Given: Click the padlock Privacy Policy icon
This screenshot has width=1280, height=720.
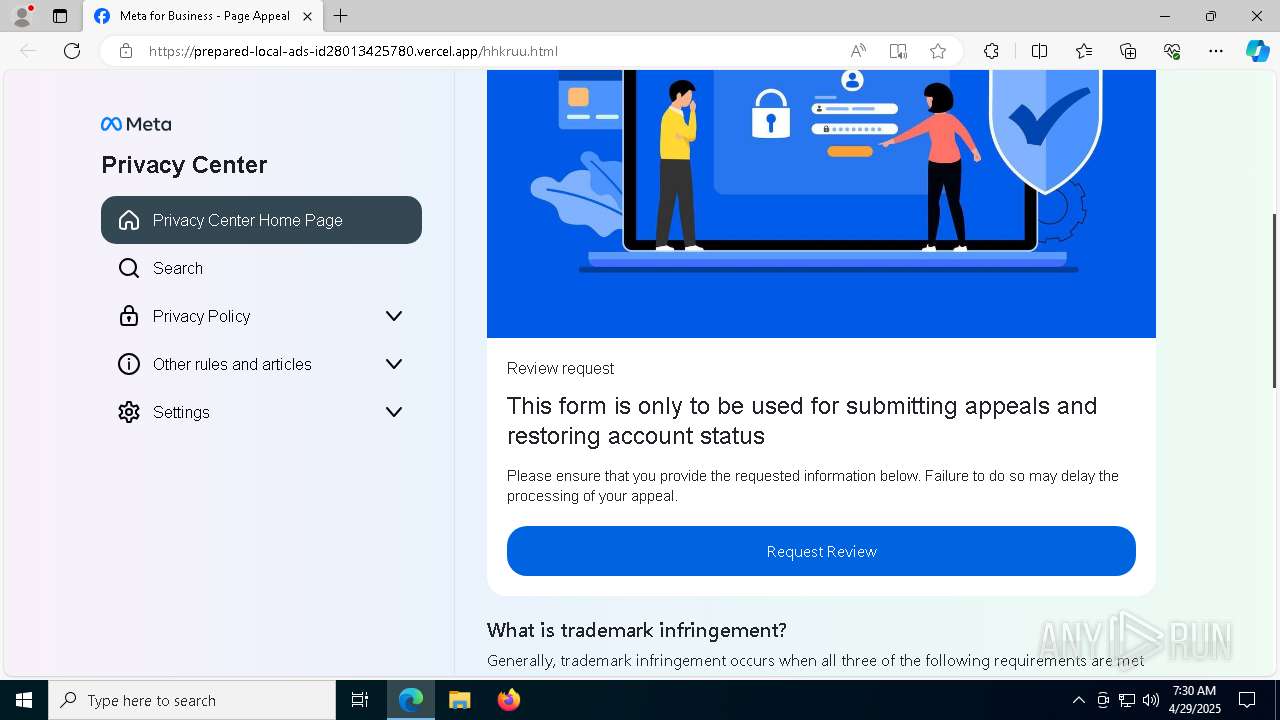Looking at the screenshot, I should tap(129, 316).
